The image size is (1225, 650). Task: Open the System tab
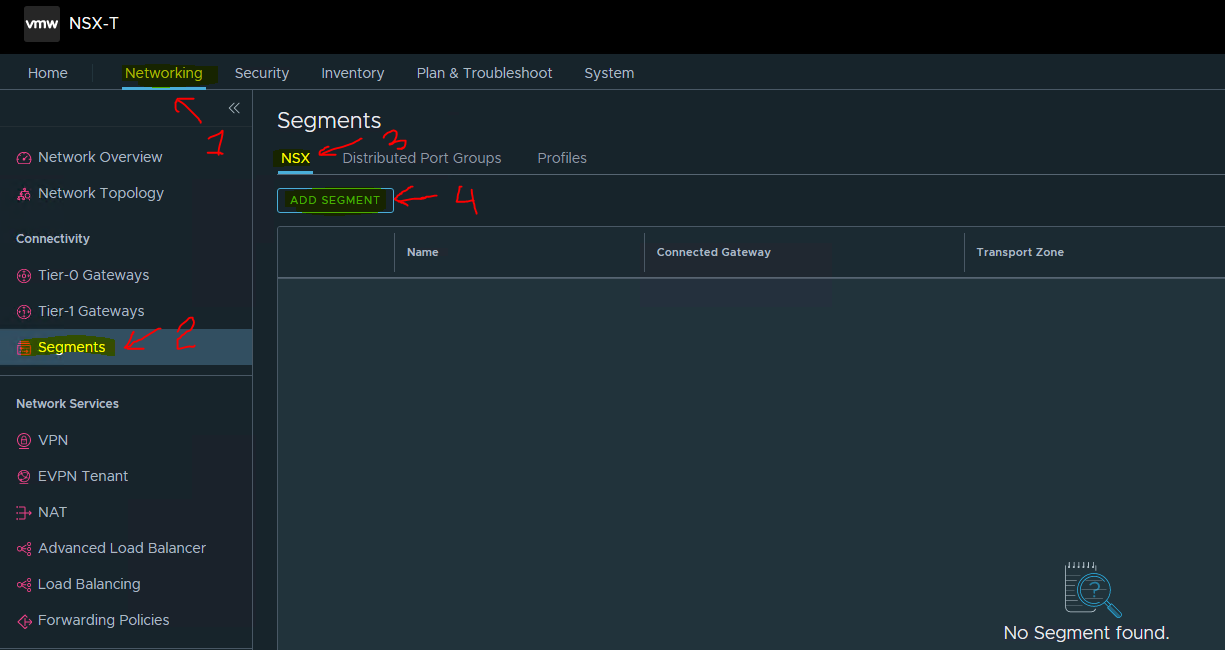(609, 73)
